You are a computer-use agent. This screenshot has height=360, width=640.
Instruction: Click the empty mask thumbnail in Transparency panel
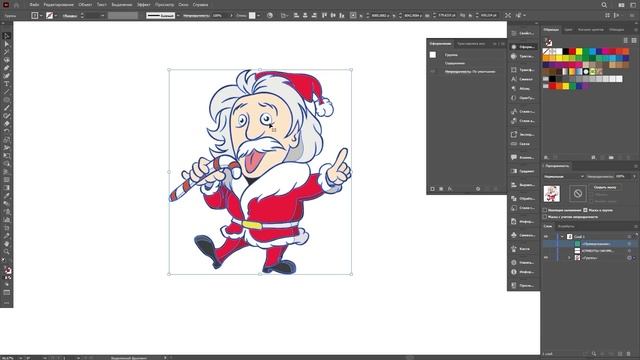(578, 193)
